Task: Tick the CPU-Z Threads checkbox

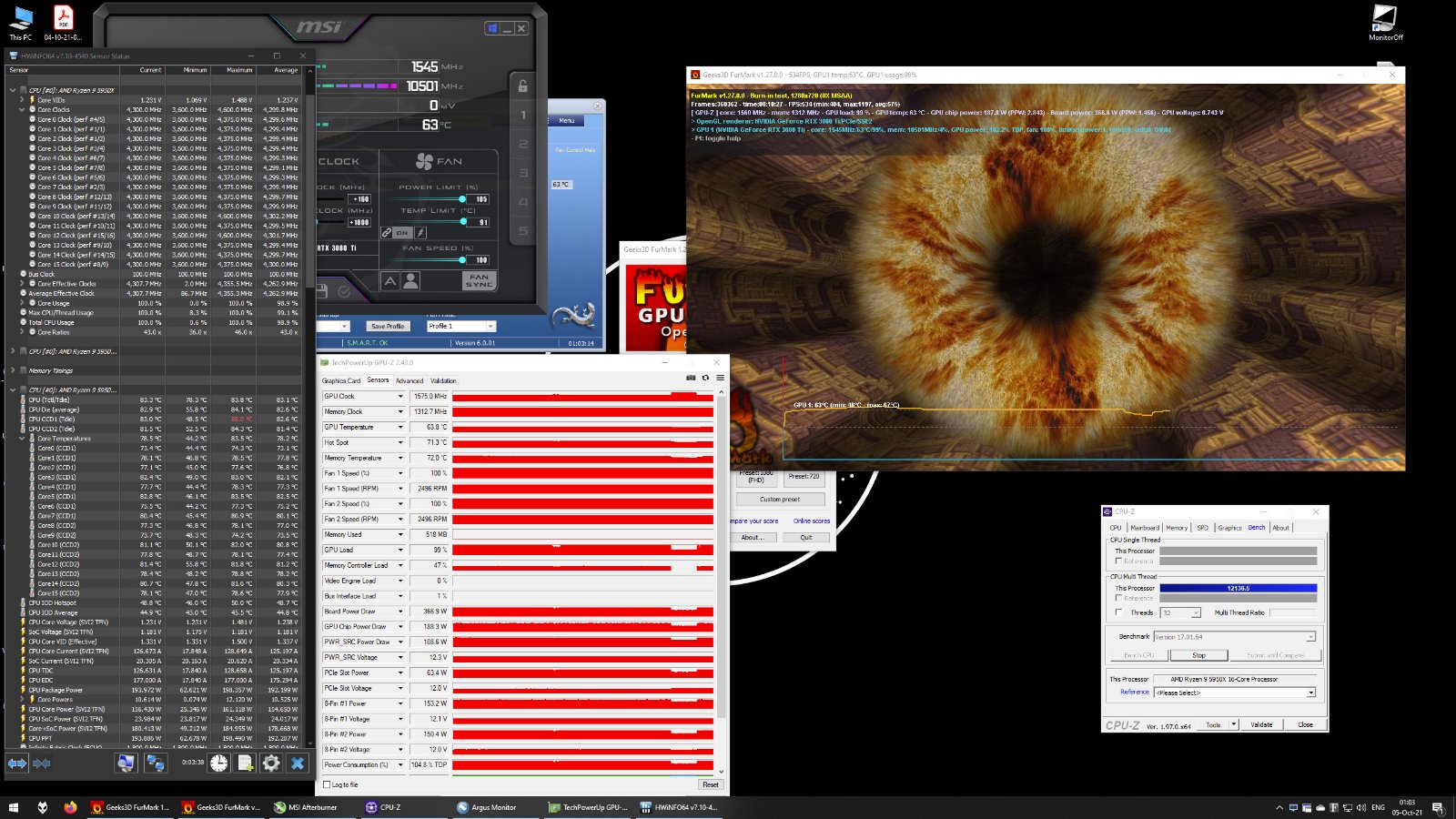Action: tap(1118, 612)
